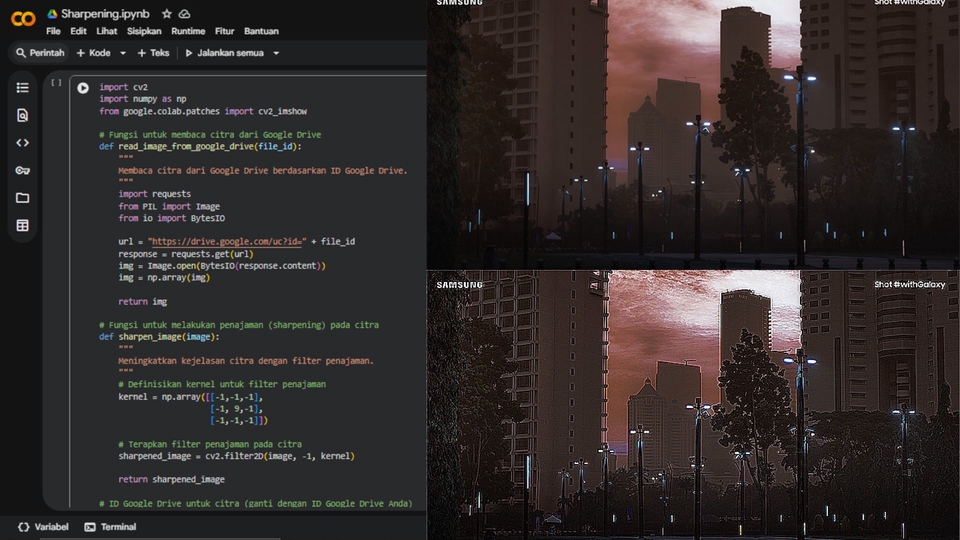
Task: Open the Sisipkan menu
Action: (x=144, y=31)
